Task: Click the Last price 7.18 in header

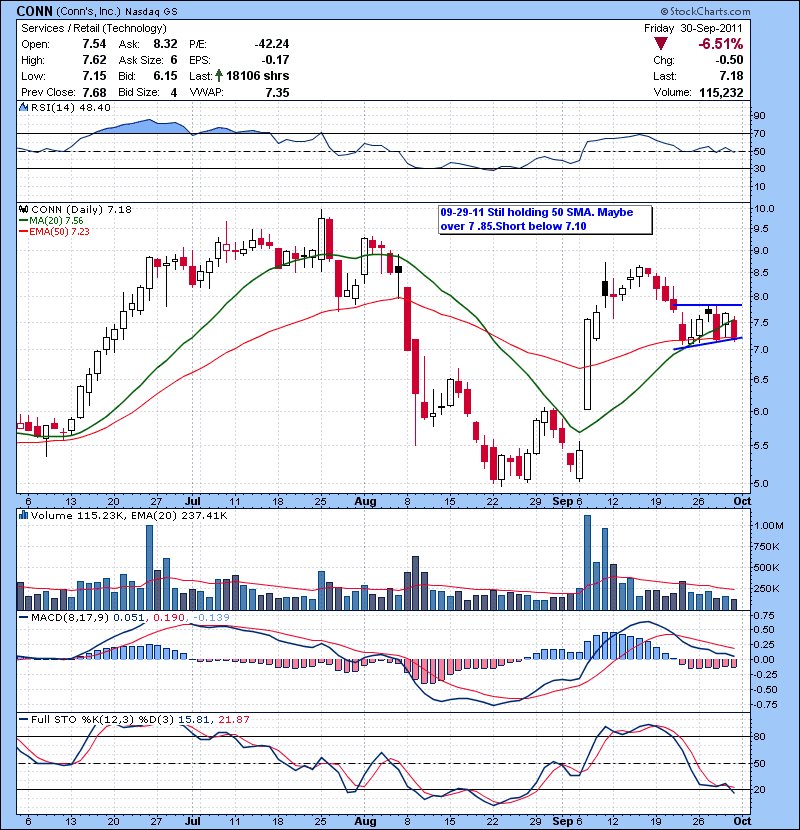Action: click(731, 76)
